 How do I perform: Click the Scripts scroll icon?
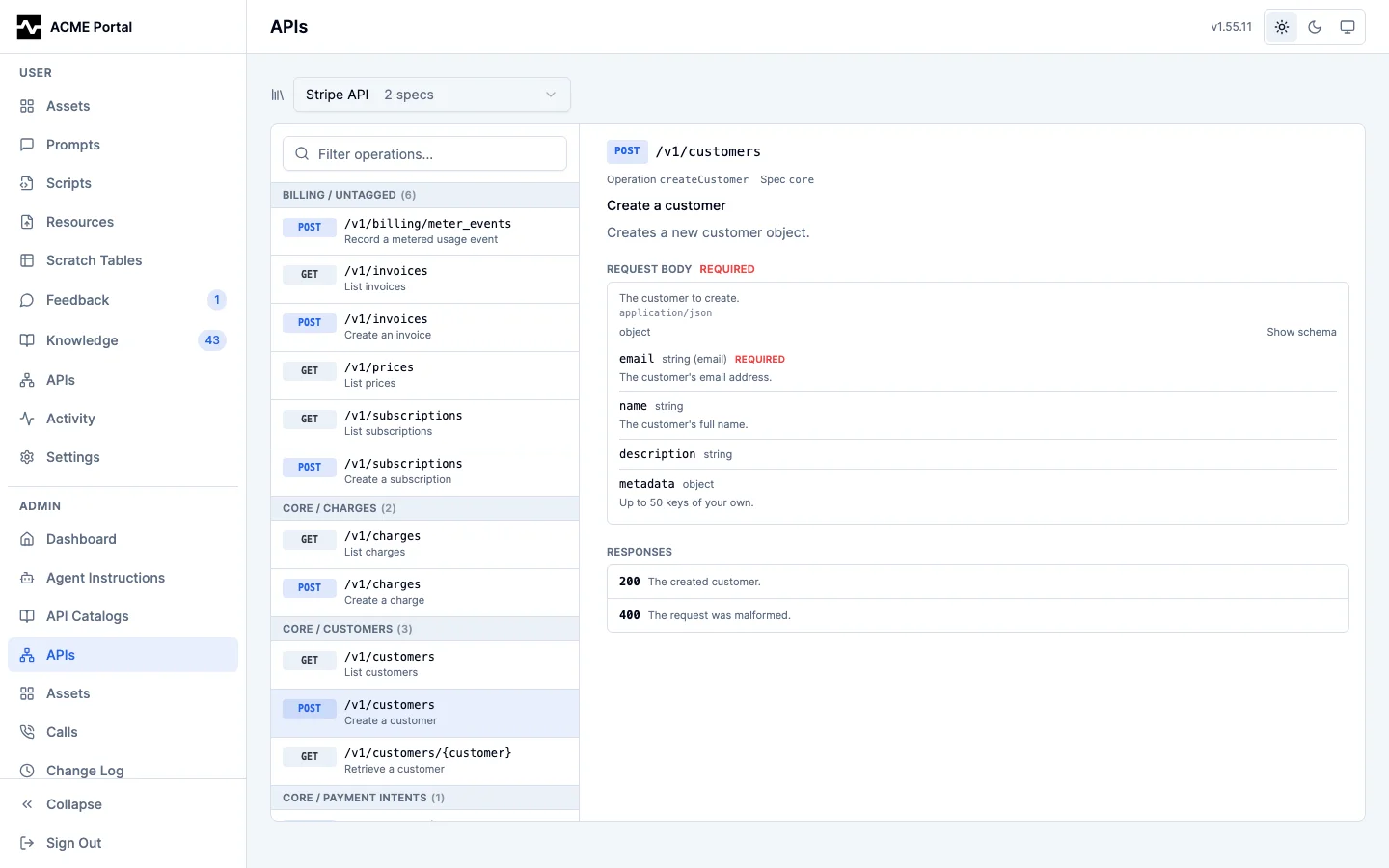(x=27, y=183)
